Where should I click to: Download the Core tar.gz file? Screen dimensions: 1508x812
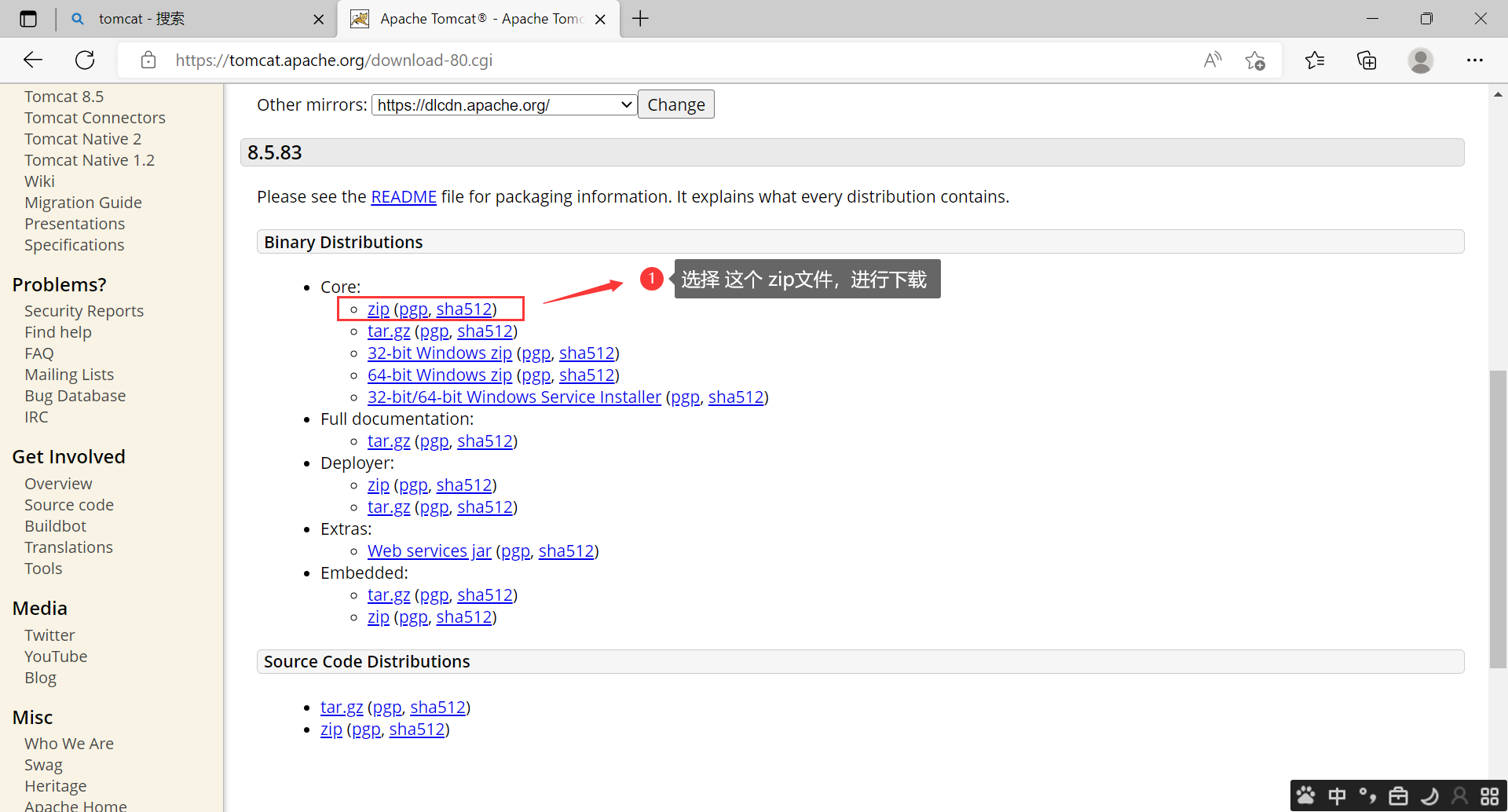[x=389, y=331]
